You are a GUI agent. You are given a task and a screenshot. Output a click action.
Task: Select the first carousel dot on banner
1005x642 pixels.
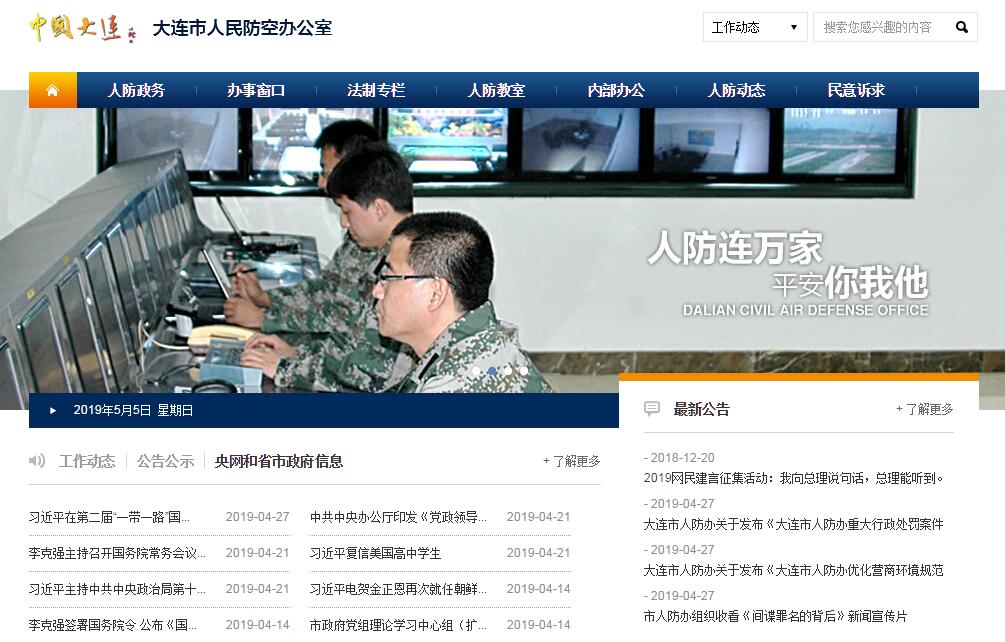pos(475,370)
